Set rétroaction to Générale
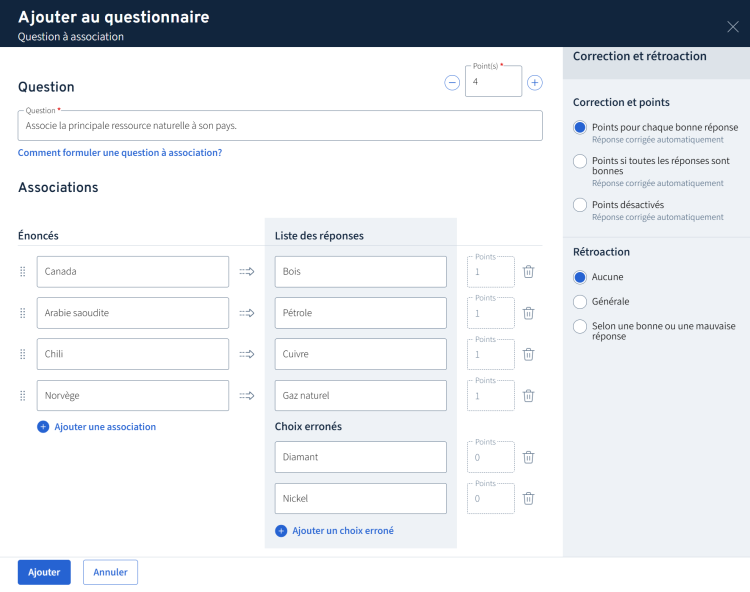Screen dimensions: 750x592 click(x=580, y=301)
